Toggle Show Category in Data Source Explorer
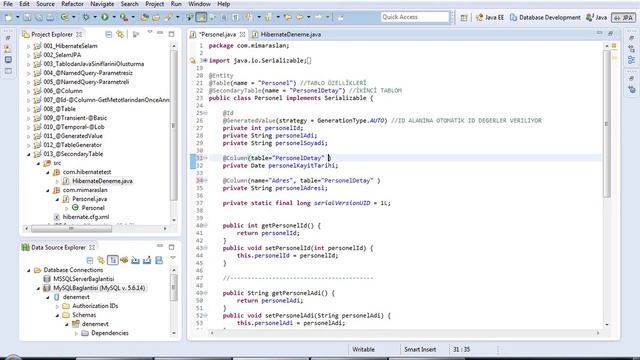This screenshot has width=640, height=360. 113,260
